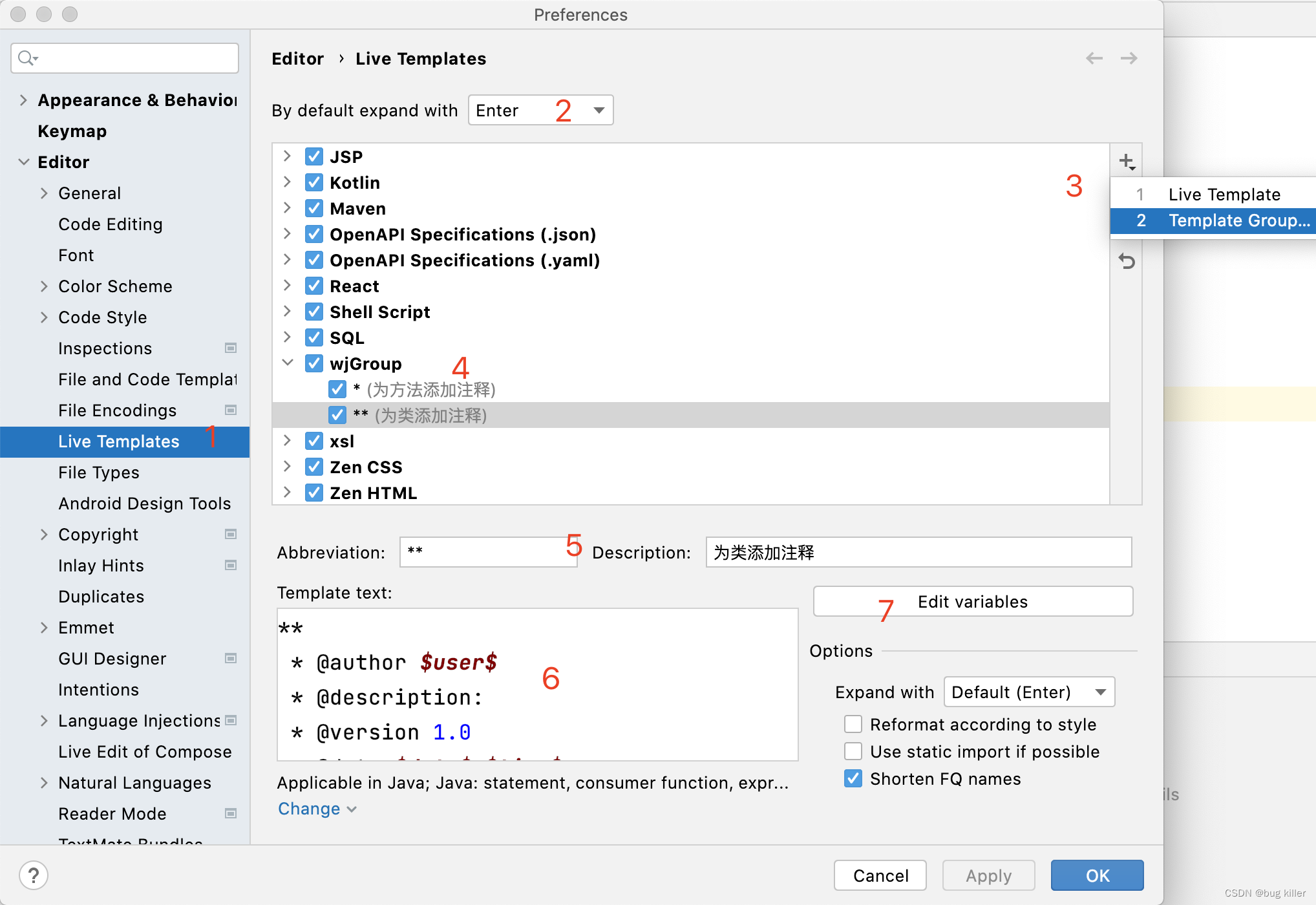Expand the Shell Script group

(x=288, y=311)
